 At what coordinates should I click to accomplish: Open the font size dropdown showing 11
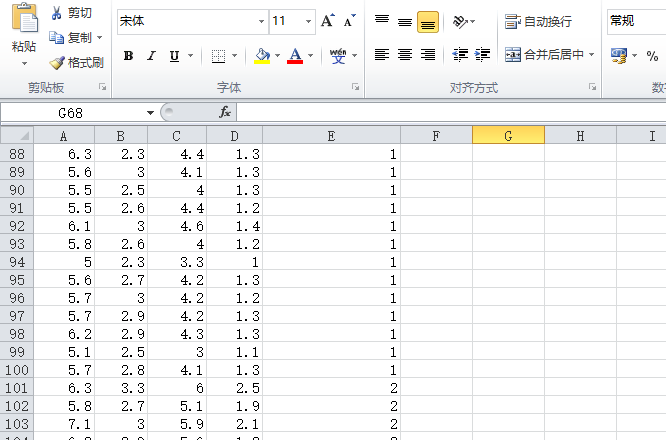[x=308, y=21]
